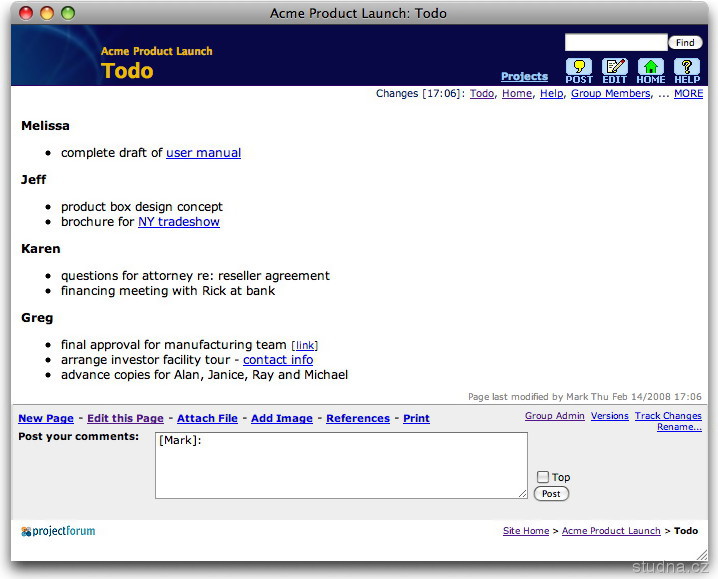This screenshot has width=718, height=579.
Task: Click inside the comments text area
Action: click(x=341, y=465)
